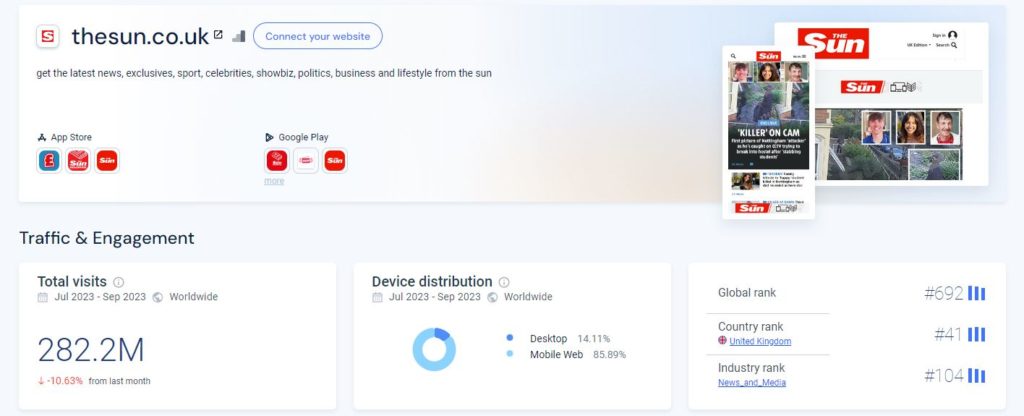
Task: Open the first red Google Play app icon
Action: (277, 161)
